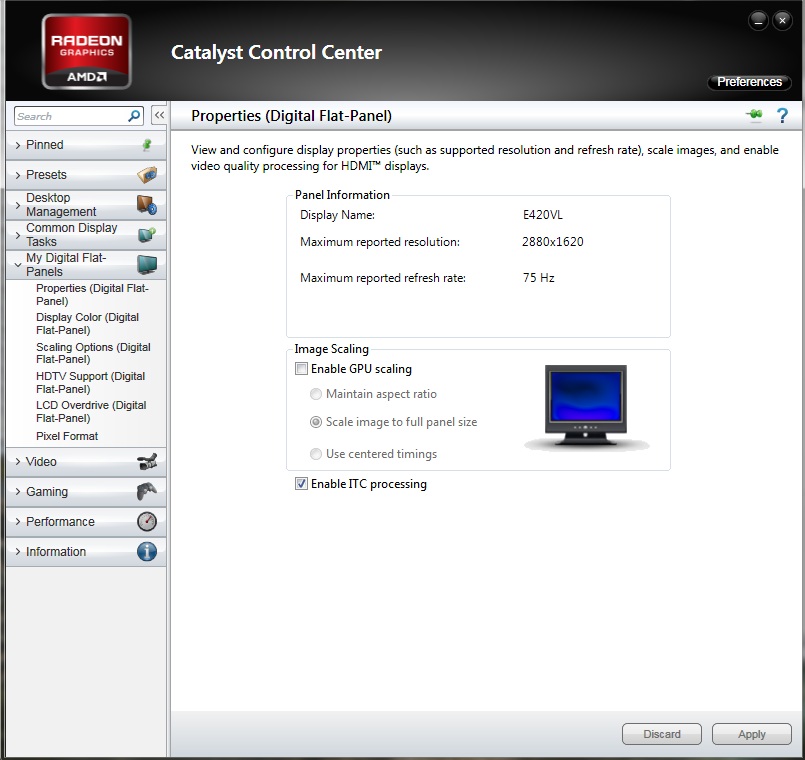Click the display name value E420VL
The image size is (805, 760).
[x=543, y=215]
